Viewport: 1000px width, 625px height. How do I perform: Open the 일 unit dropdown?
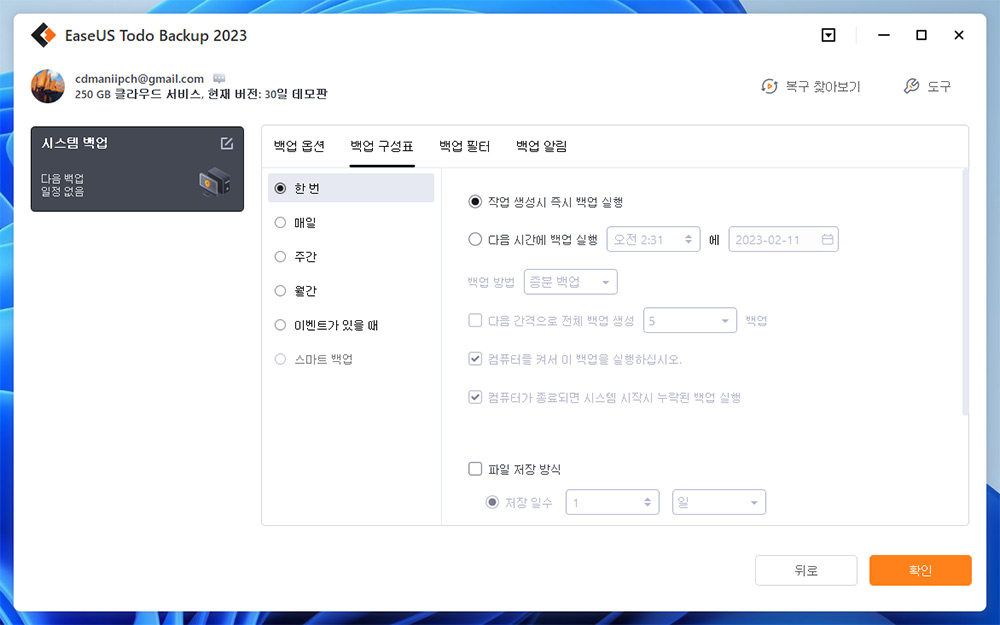719,503
